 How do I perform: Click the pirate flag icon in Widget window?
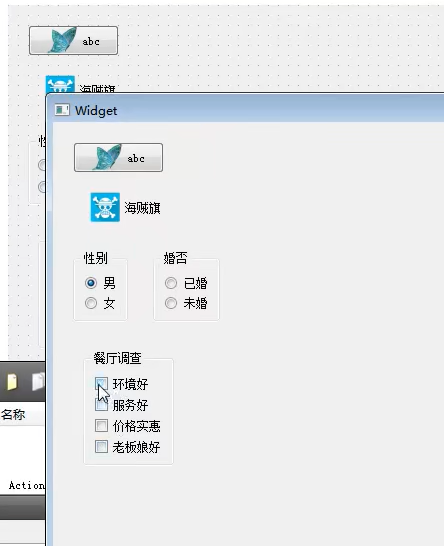(105, 207)
